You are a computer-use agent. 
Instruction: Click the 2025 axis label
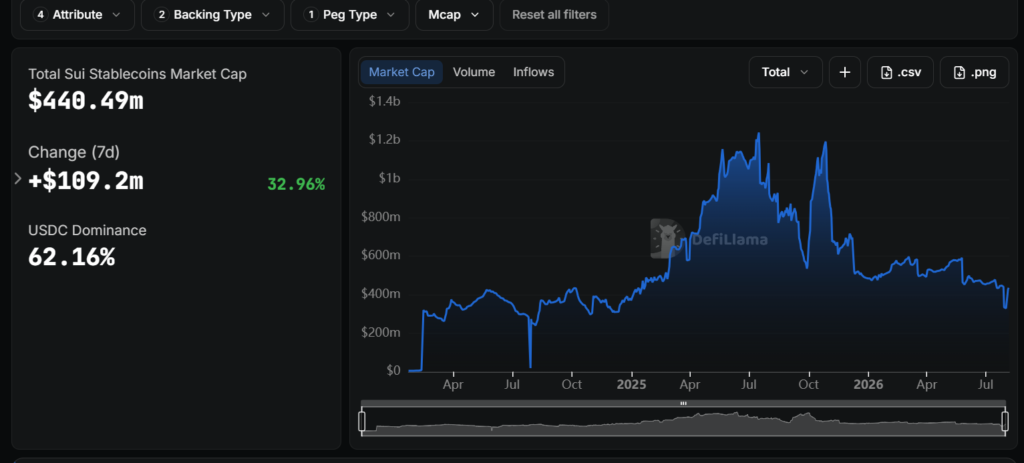tap(632, 385)
